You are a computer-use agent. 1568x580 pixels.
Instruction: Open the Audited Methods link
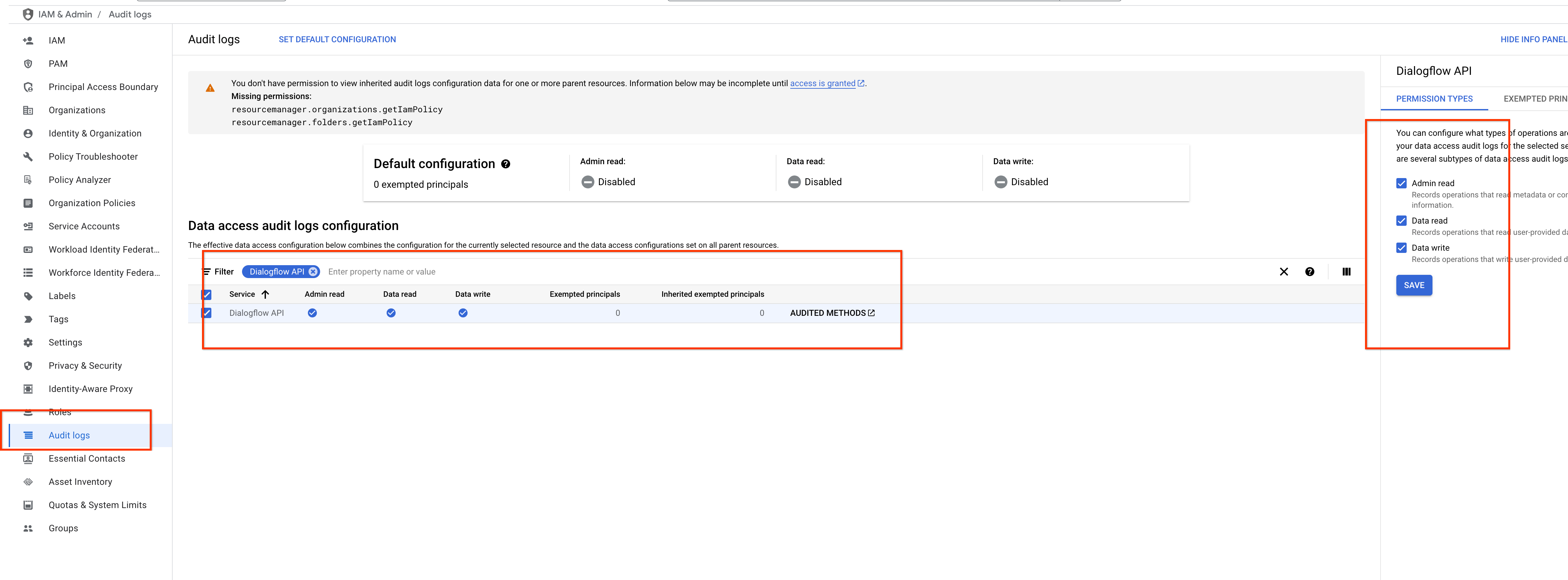832,313
